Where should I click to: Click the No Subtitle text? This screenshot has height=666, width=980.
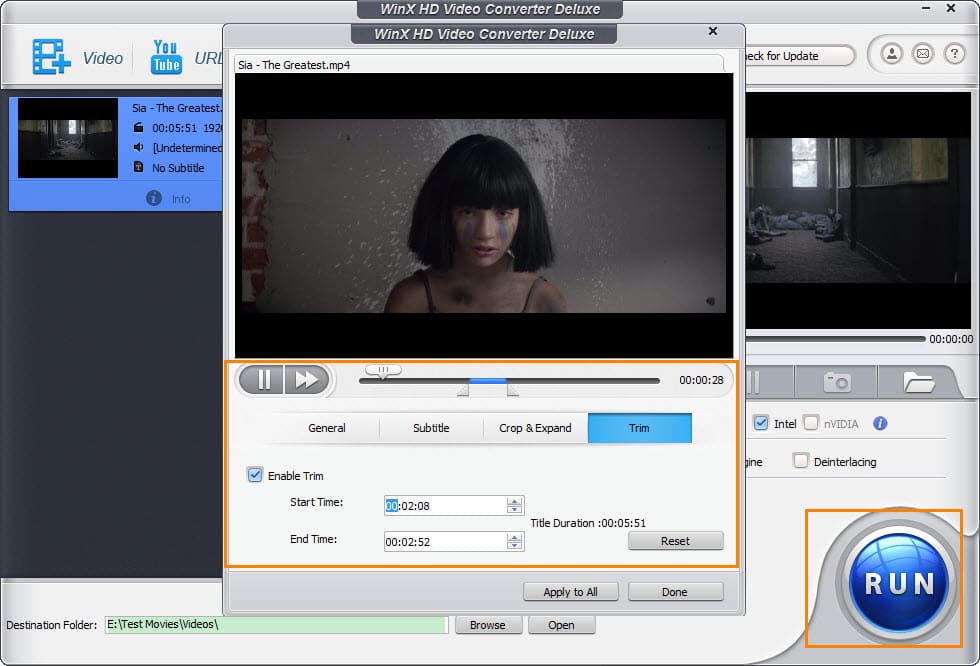pos(178,168)
